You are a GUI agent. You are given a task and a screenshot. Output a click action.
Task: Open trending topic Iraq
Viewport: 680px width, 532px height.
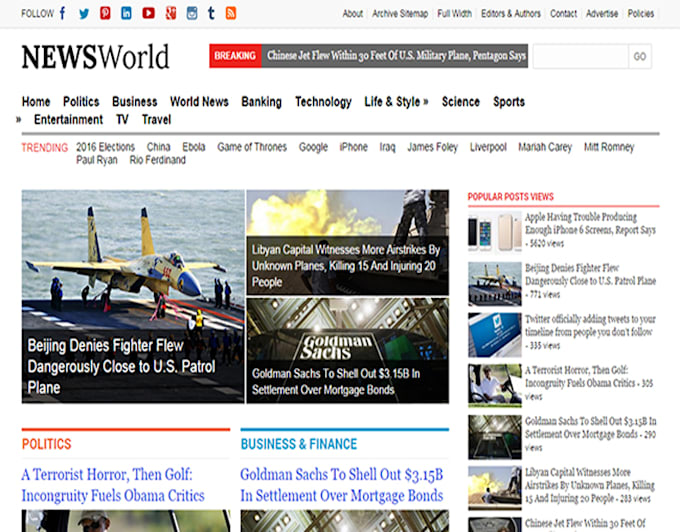(387, 147)
